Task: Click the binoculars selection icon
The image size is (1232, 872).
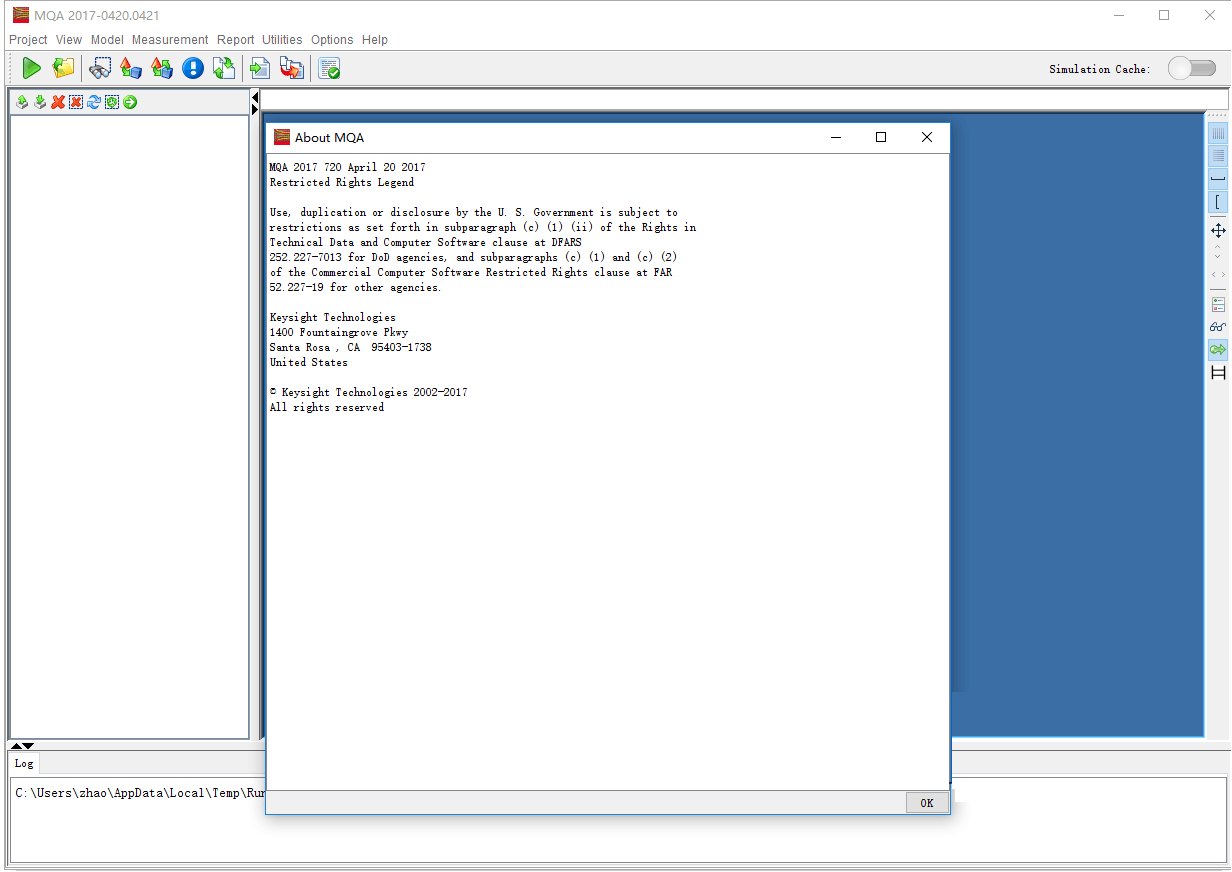Action: pyautogui.click(x=100, y=68)
